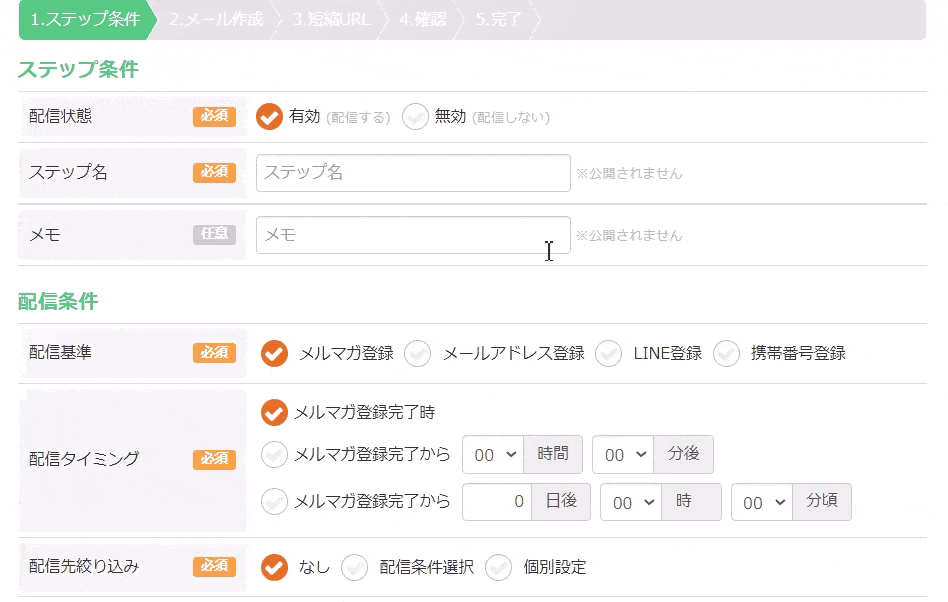Click the ステップ名 input field
948x602 pixels.
point(413,173)
